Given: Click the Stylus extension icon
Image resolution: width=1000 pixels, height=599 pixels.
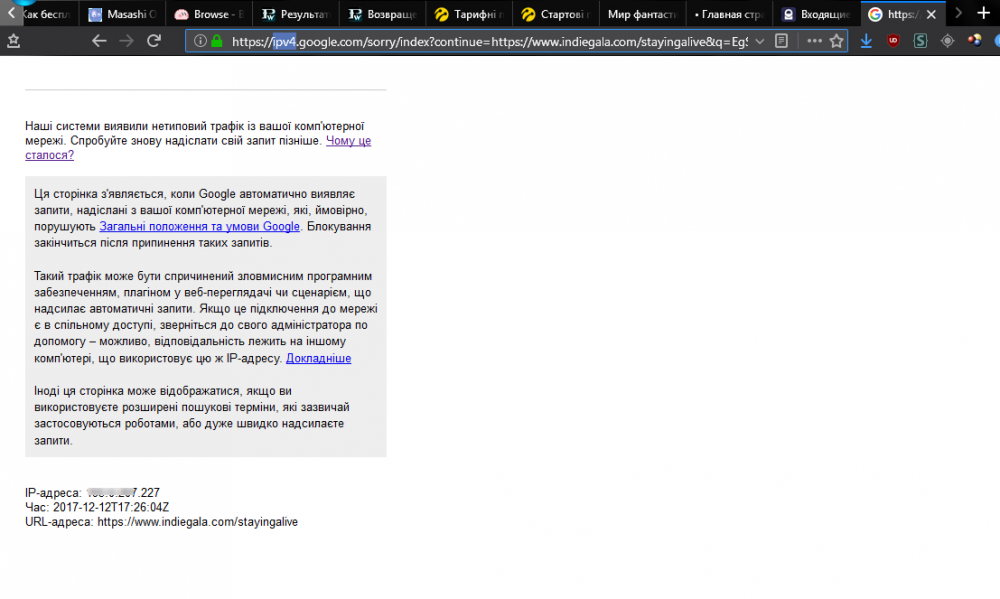Looking at the screenshot, I should (x=920, y=41).
